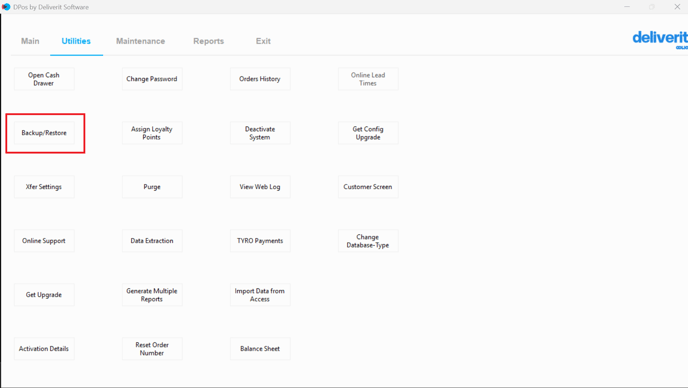This screenshot has width=688, height=388.
Task: Switch to the Main tab
Action: 30,41
